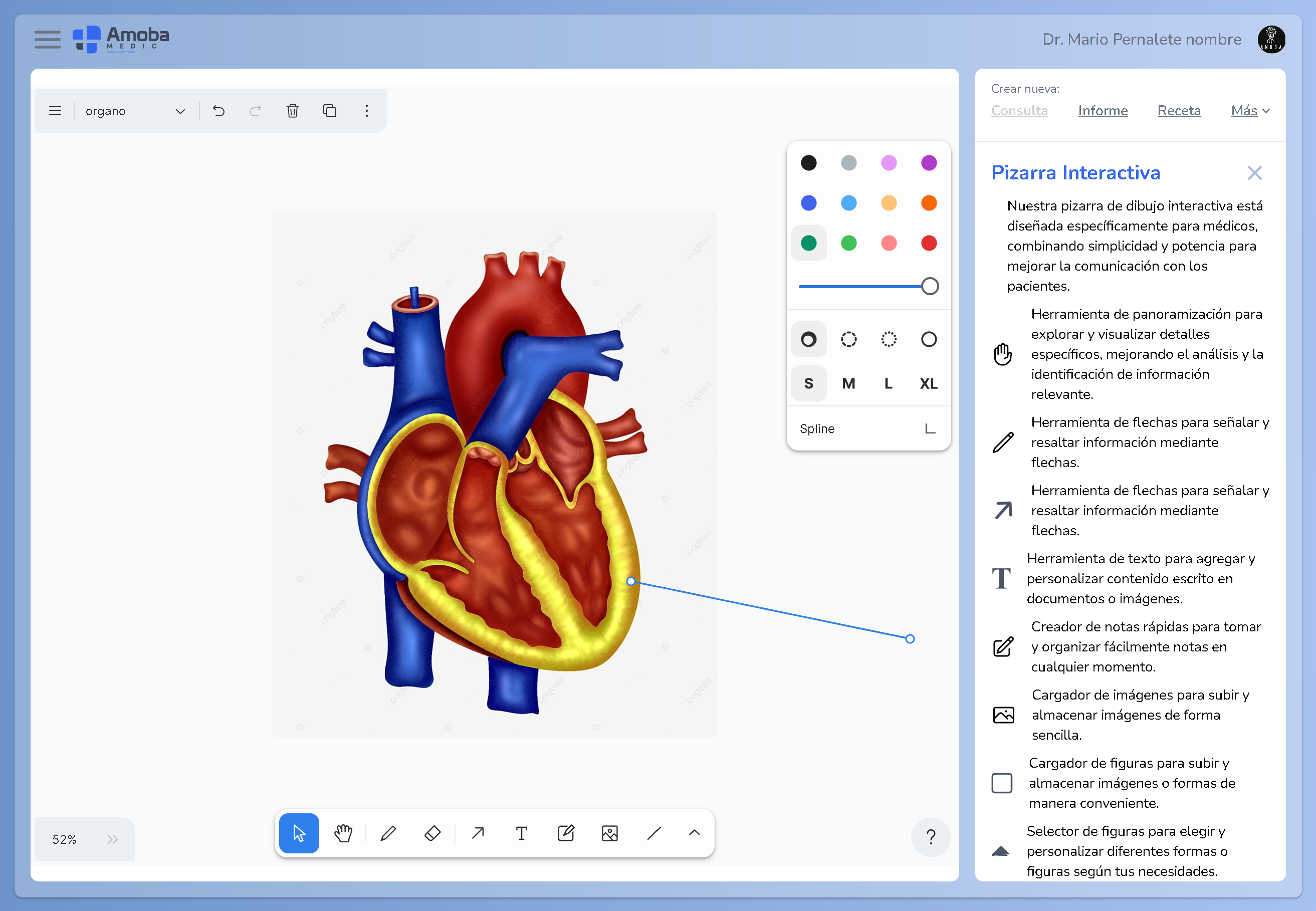Switch to the Informe tab
1316x911 pixels.
1103,111
